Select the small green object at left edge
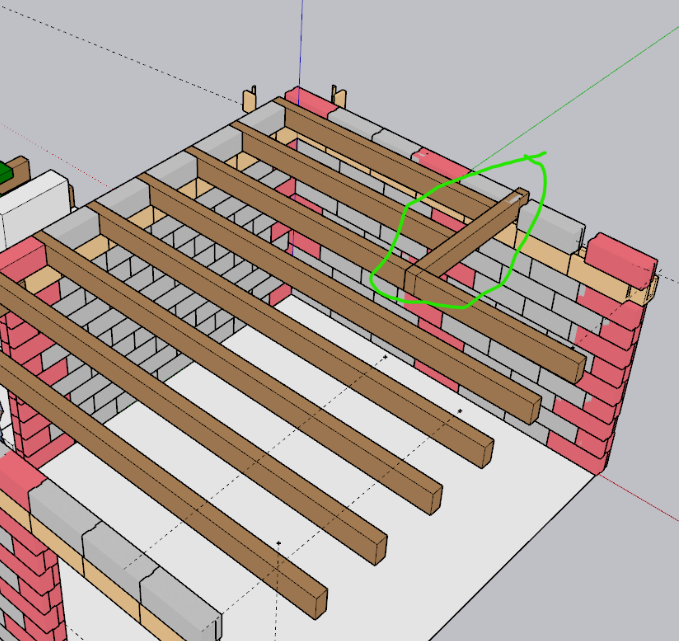The height and width of the screenshot is (641, 679). pyautogui.click(x=5, y=172)
